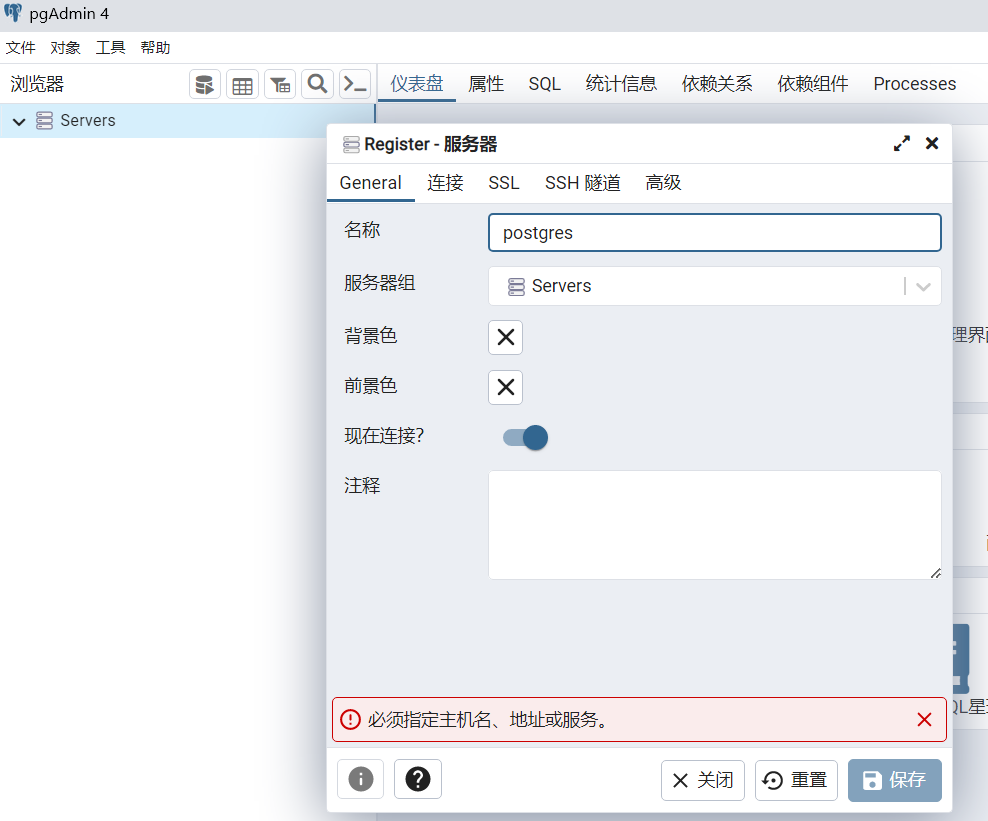The height and width of the screenshot is (821, 988).
Task: Click the 重置 reset button
Action: [x=796, y=780]
